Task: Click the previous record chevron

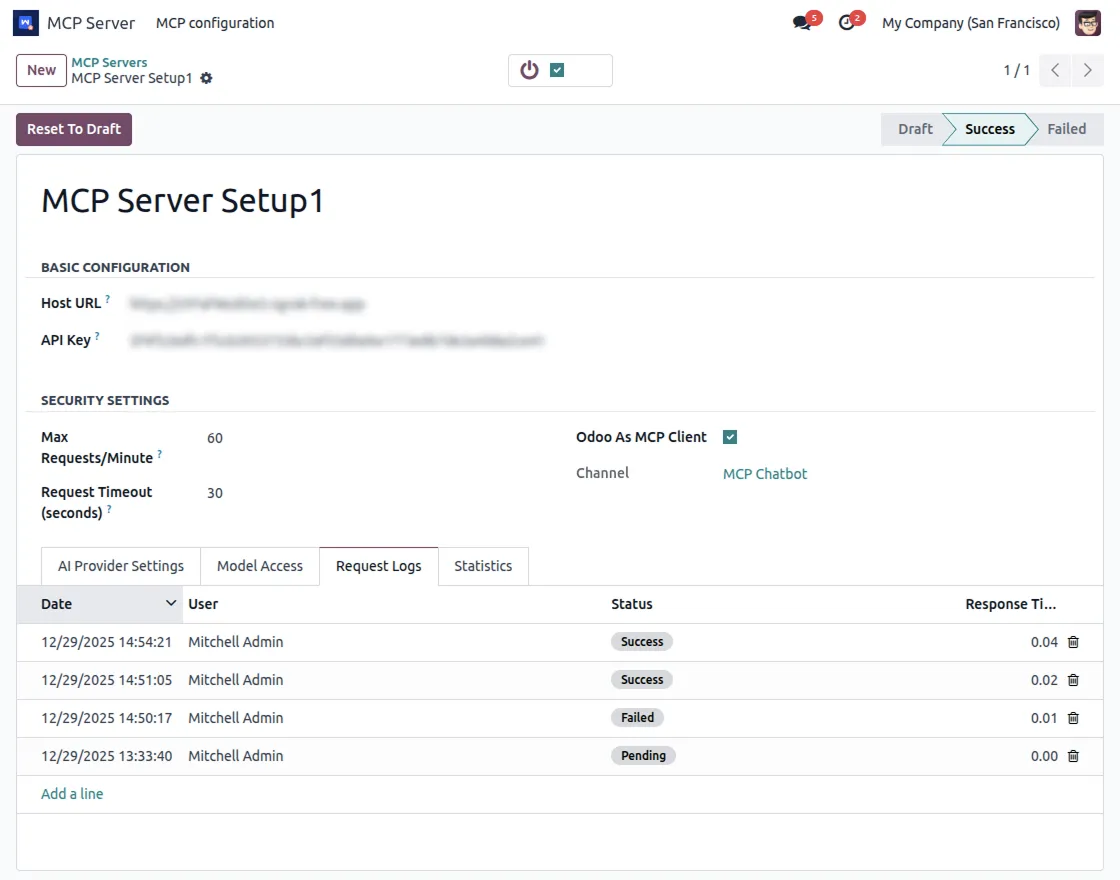Action: pyautogui.click(x=1056, y=70)
